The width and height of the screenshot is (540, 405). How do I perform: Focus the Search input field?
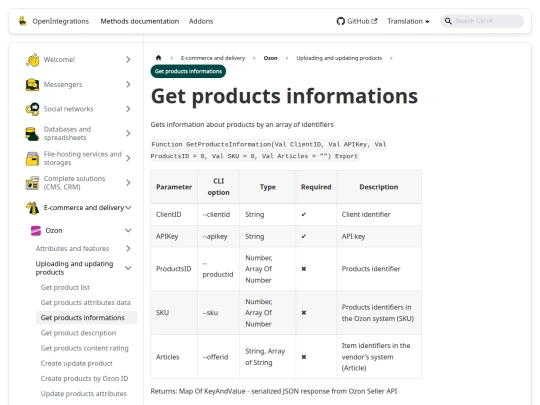pyautogui.click(x=482, y=21)
